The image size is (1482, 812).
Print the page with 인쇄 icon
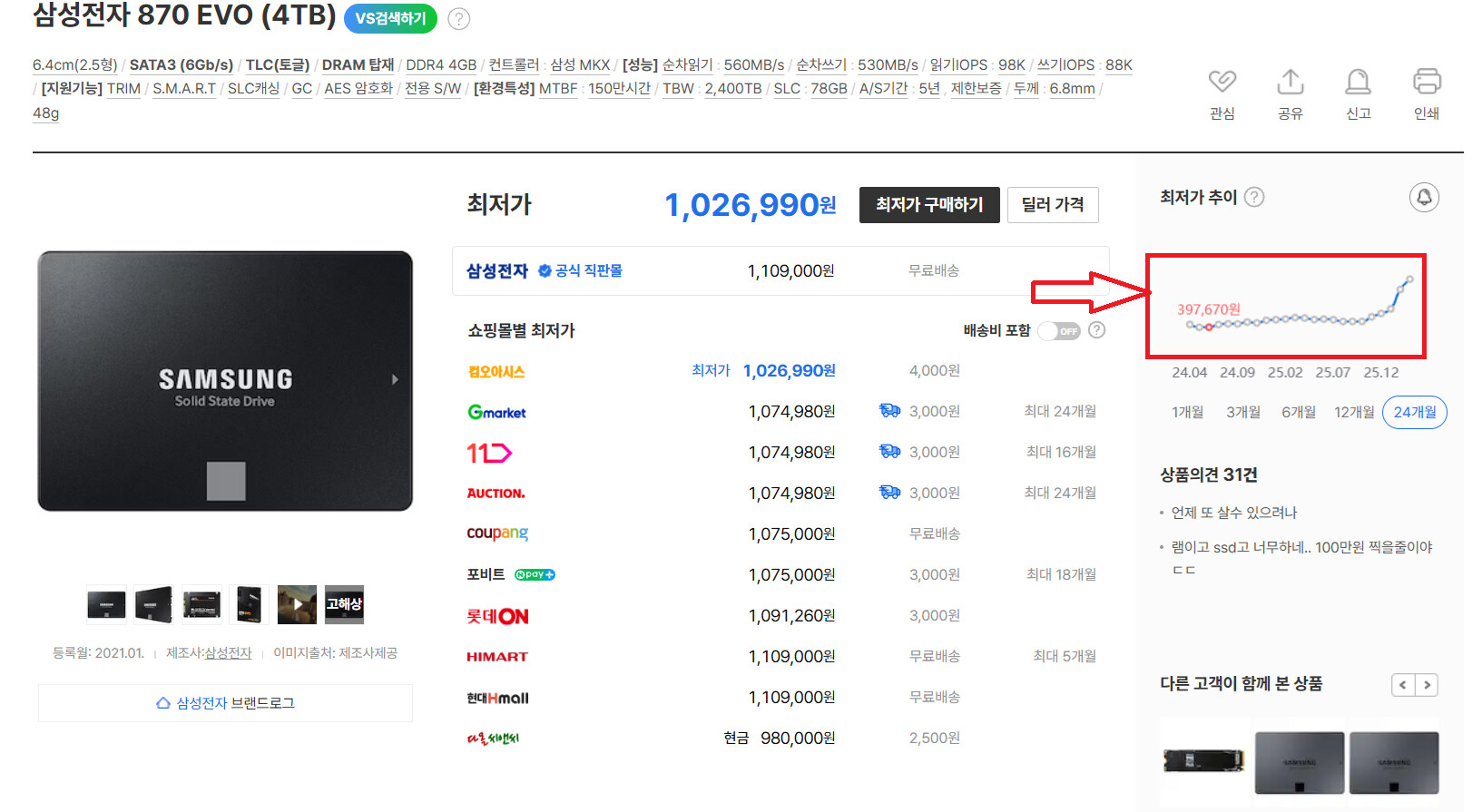1427,82
